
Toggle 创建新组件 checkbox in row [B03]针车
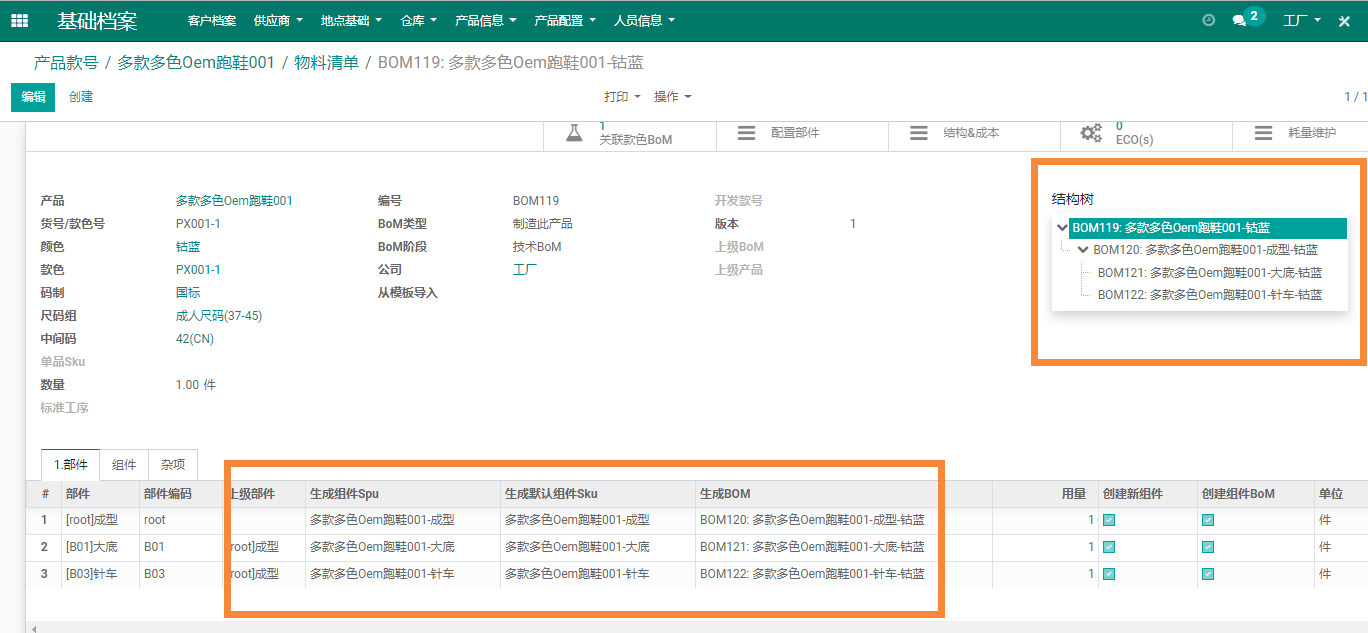pyautogui.click(x=1109, y=574)
